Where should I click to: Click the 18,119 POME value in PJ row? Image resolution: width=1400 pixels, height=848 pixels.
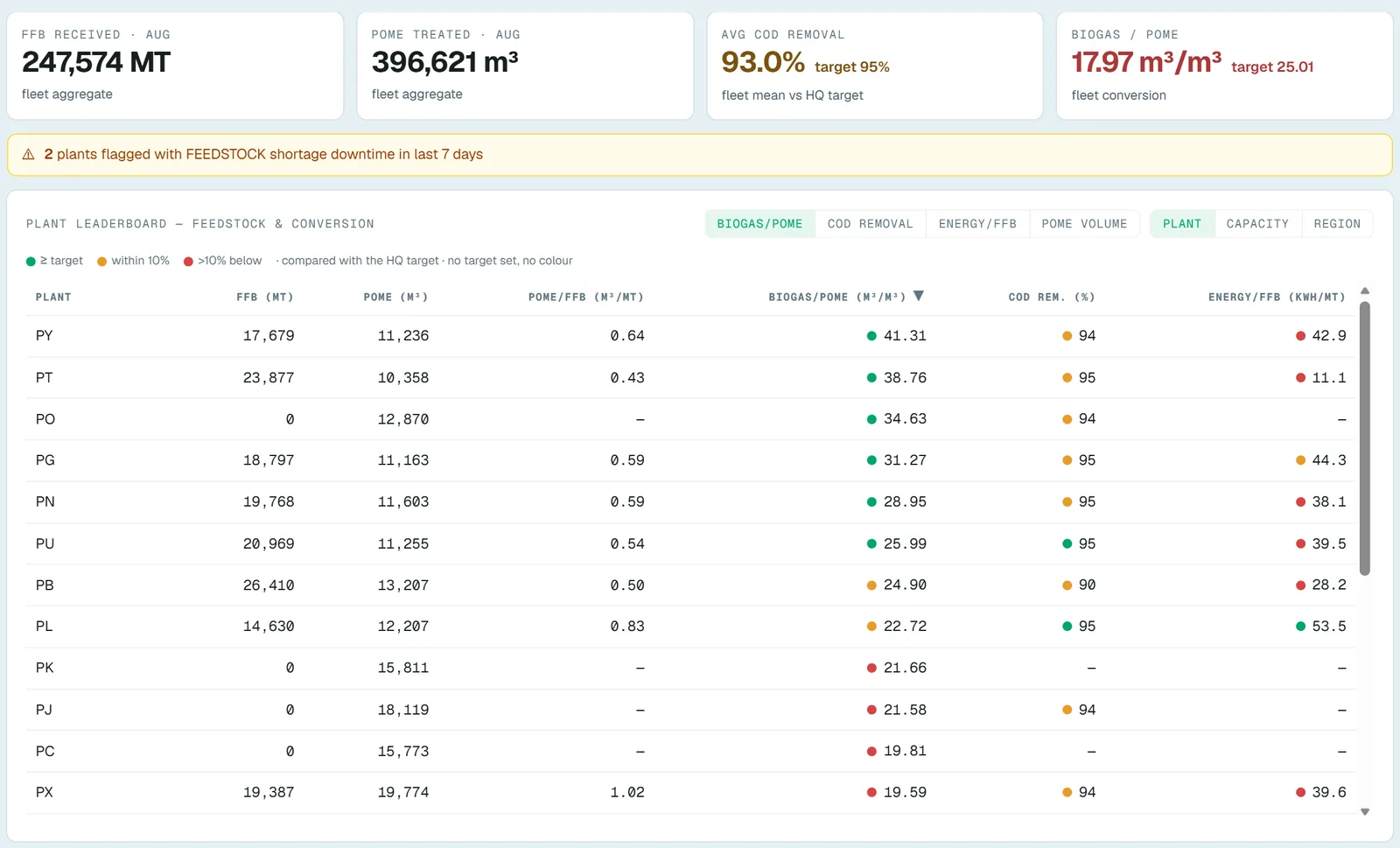[x=403, y=710]
